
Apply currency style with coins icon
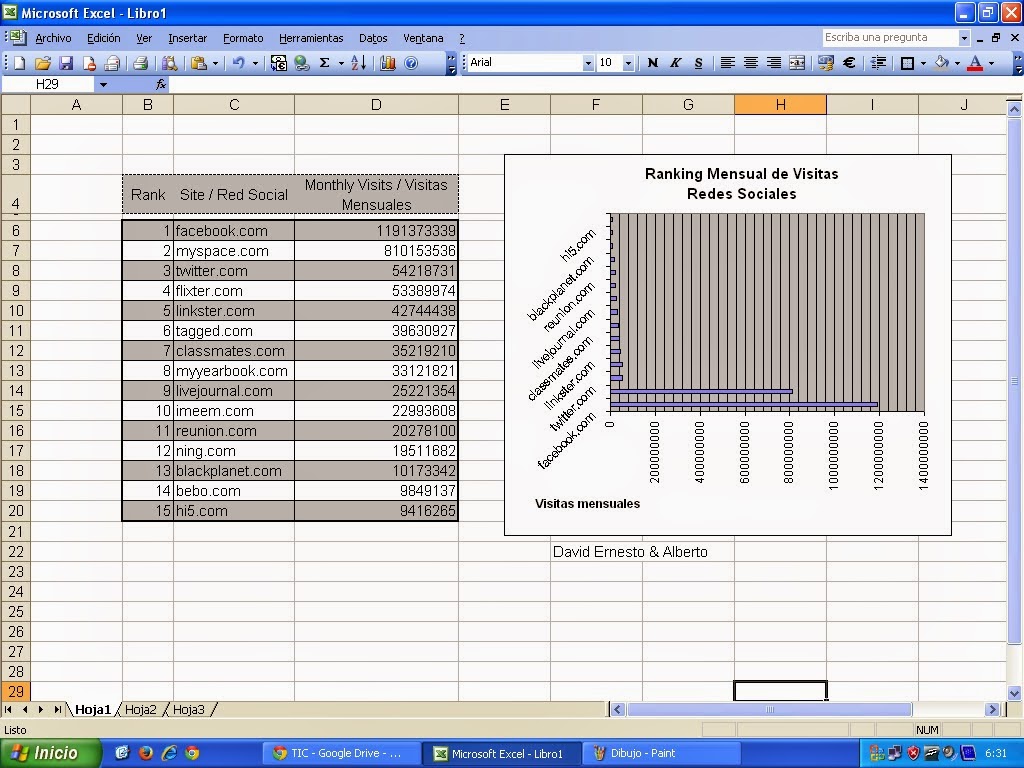click(825, 63)
